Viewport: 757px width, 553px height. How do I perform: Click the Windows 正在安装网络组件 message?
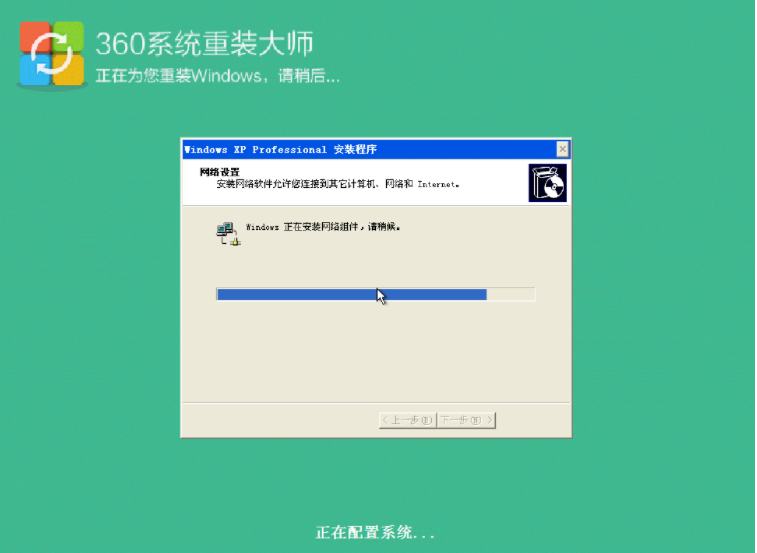pyautogui.click(x=323, y=227)
